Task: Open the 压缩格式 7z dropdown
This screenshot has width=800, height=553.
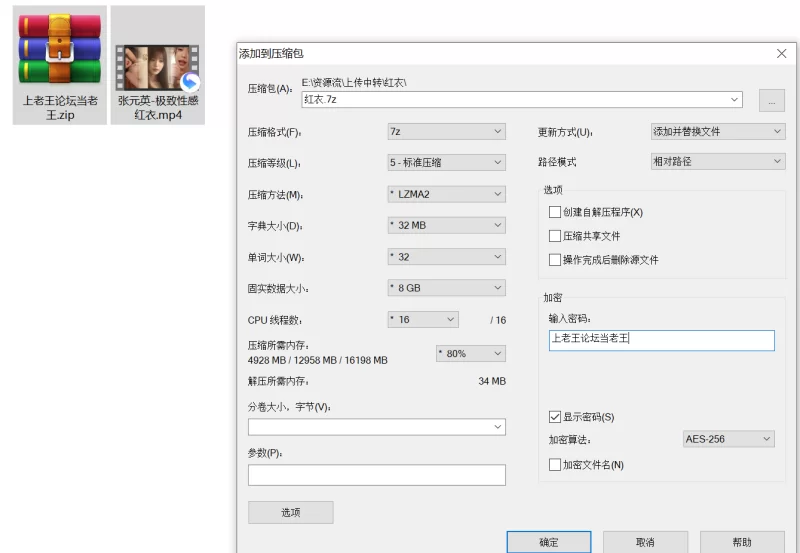Action: point(446,132)
